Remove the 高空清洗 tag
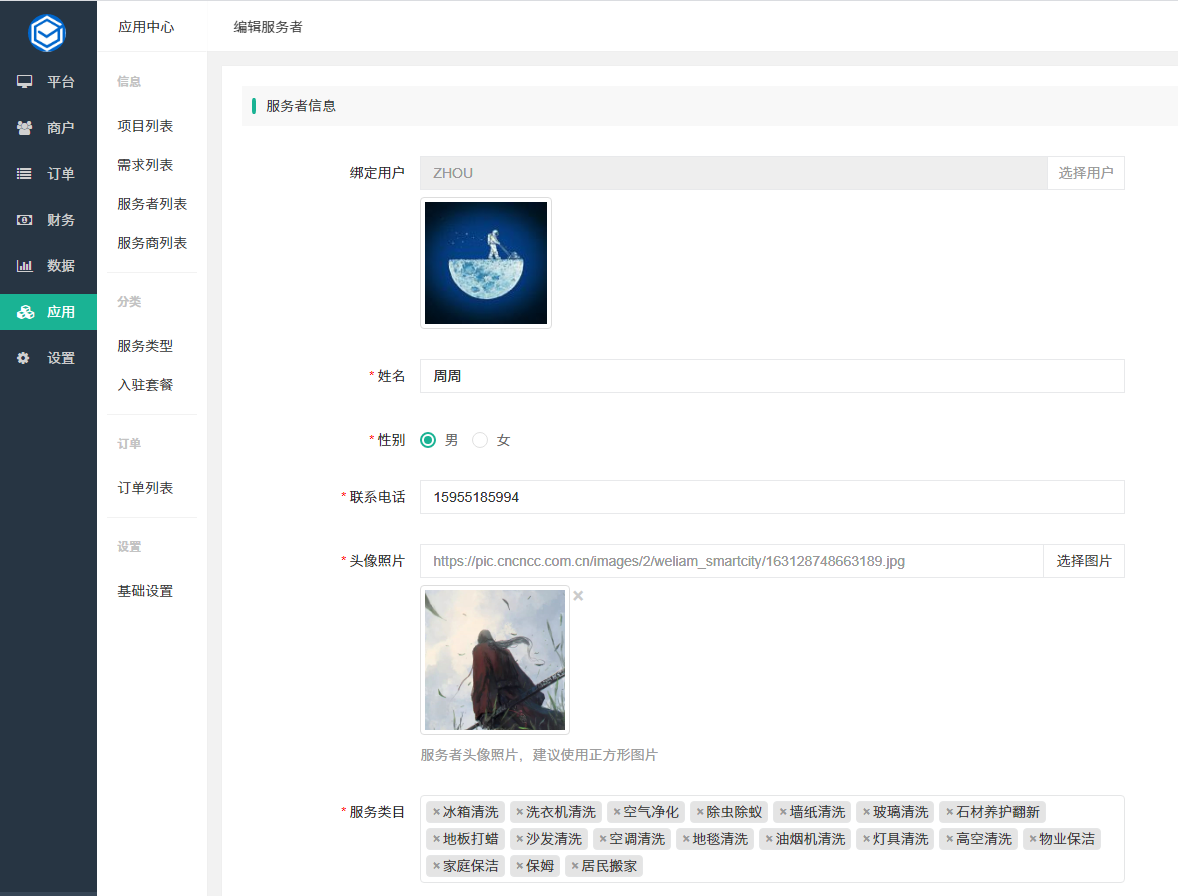 [x=950, y=839]
